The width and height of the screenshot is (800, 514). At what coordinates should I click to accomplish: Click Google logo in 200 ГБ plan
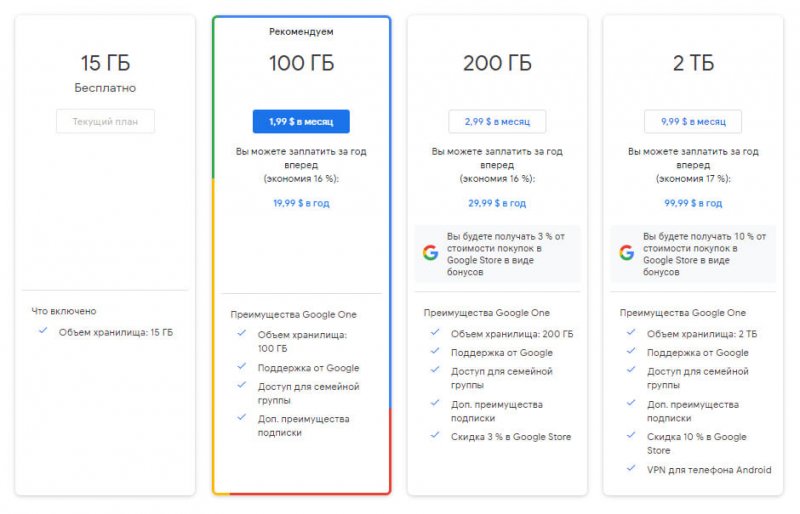pyautogui.click(x=430, y=253)
